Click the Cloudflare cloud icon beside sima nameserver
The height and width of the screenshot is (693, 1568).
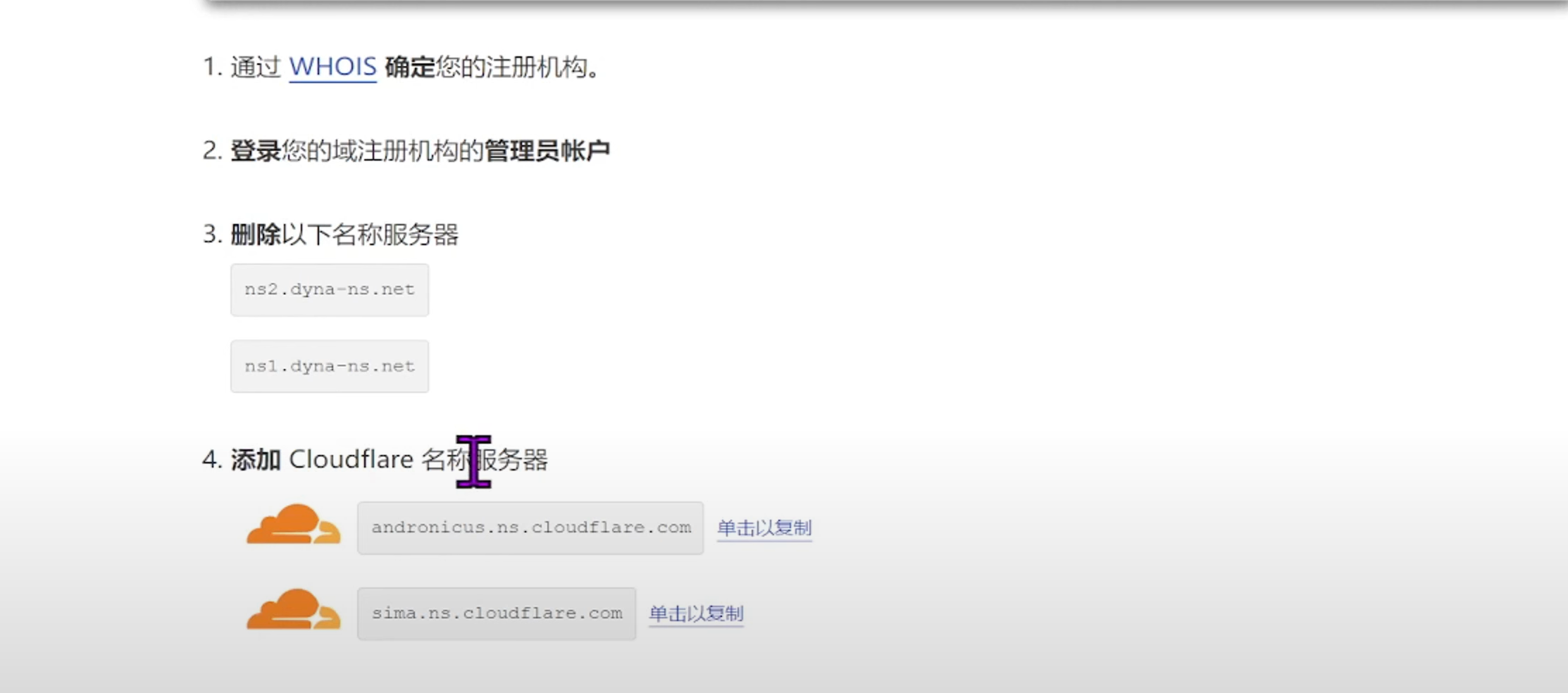[294, 609]
